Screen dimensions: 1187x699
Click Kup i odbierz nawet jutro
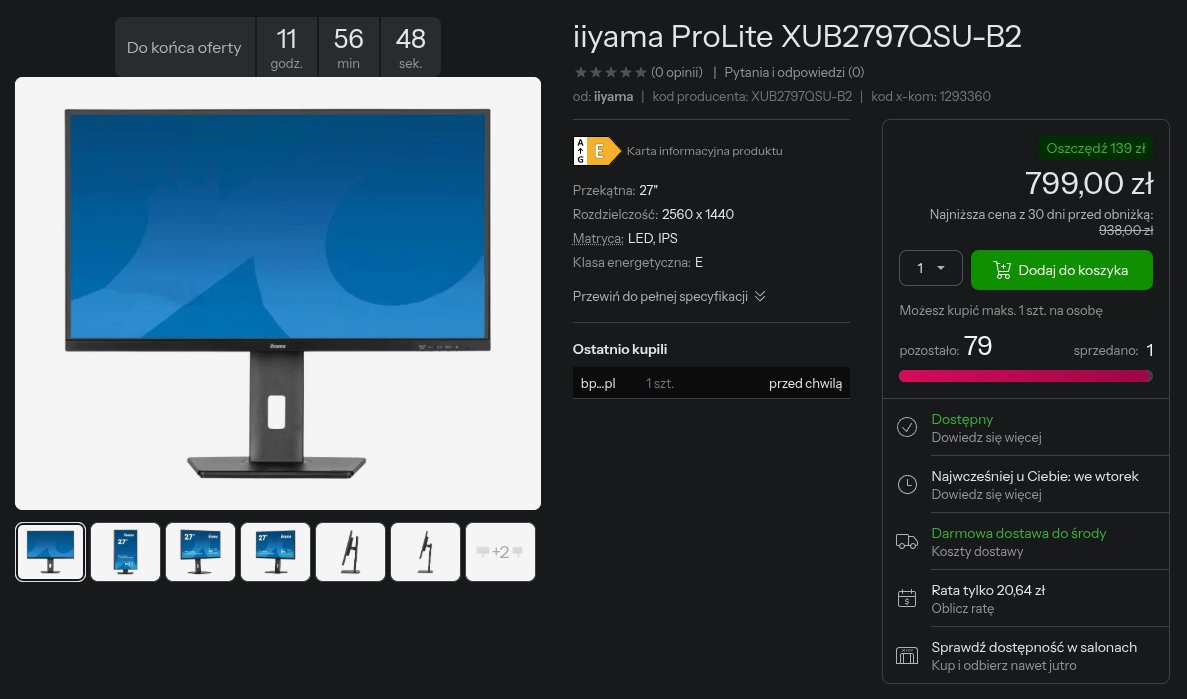pos(1004,666)
